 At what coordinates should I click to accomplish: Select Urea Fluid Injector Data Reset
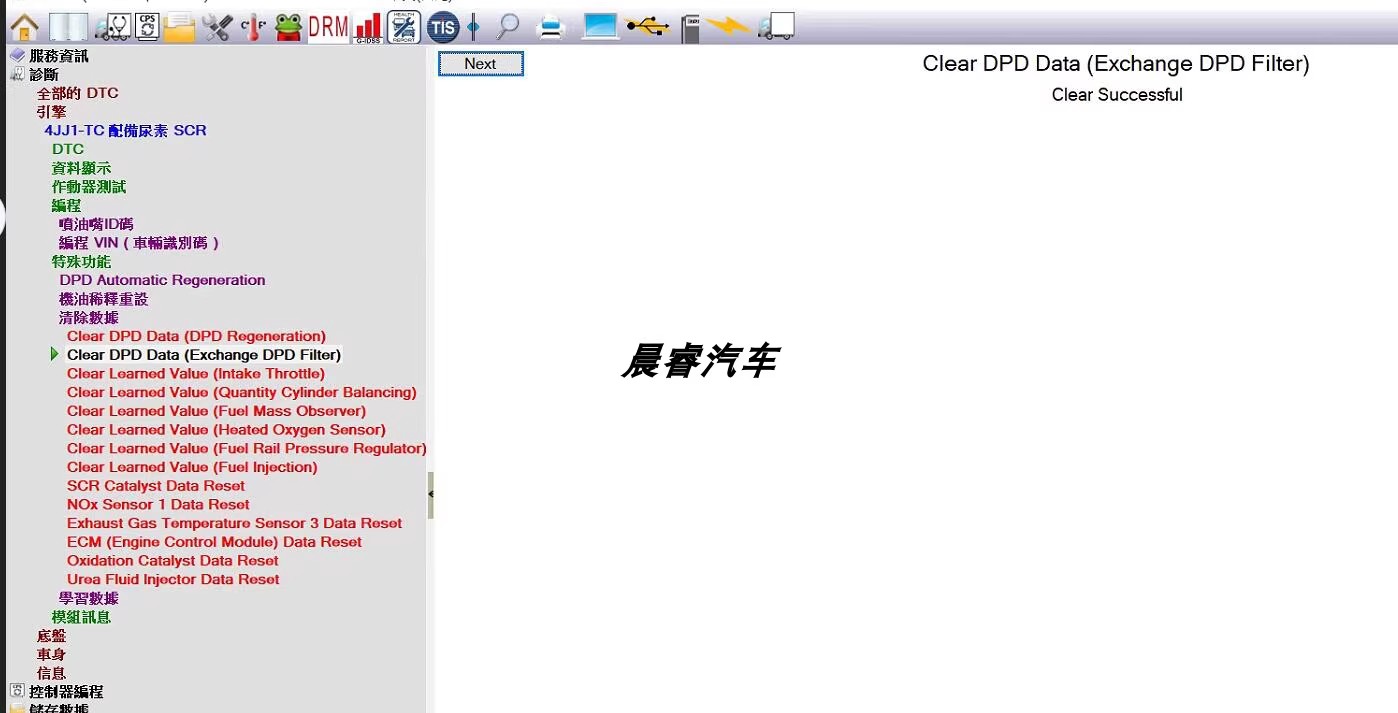click(x=173, y=579)
